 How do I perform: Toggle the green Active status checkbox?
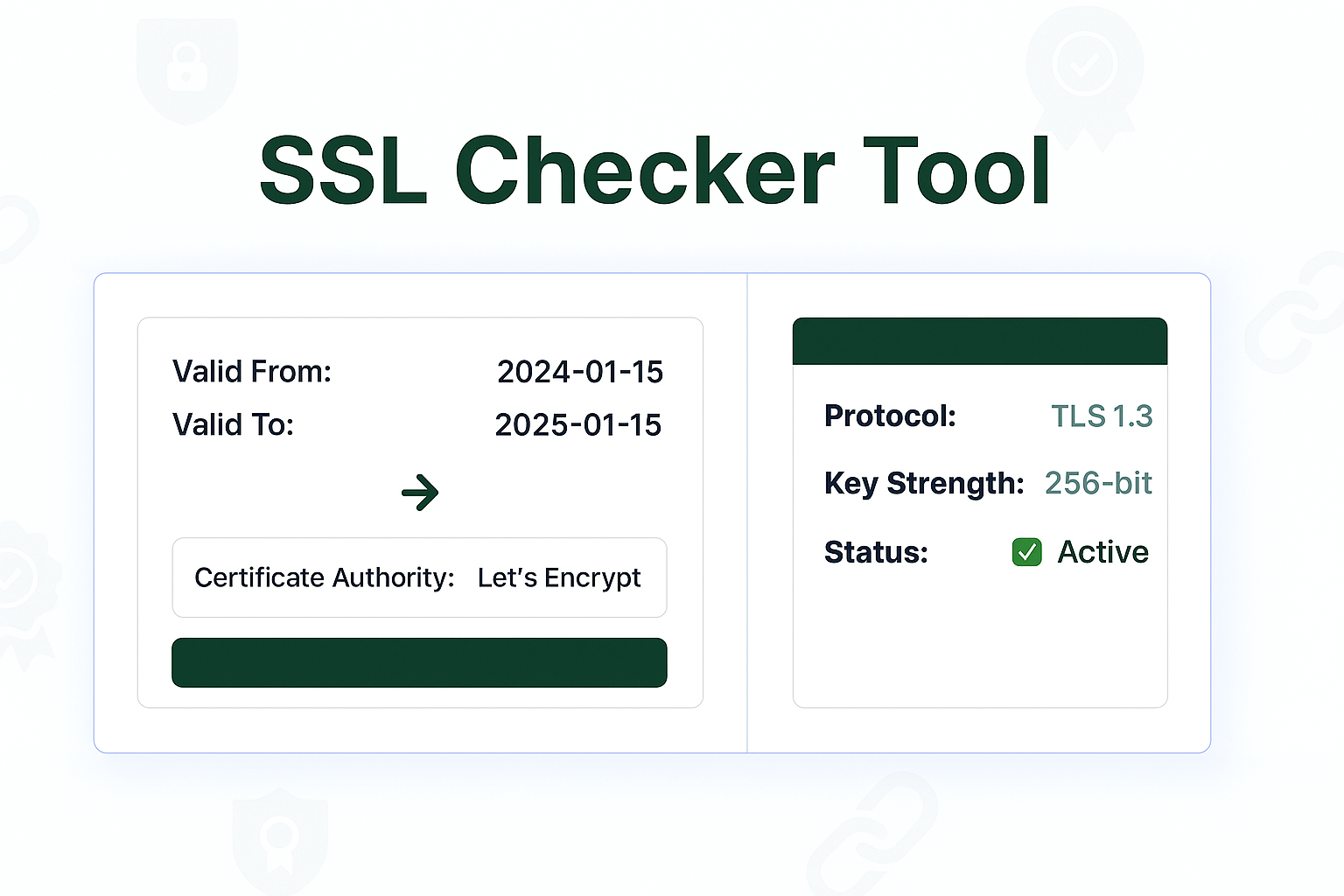(x=1026, y=552)
